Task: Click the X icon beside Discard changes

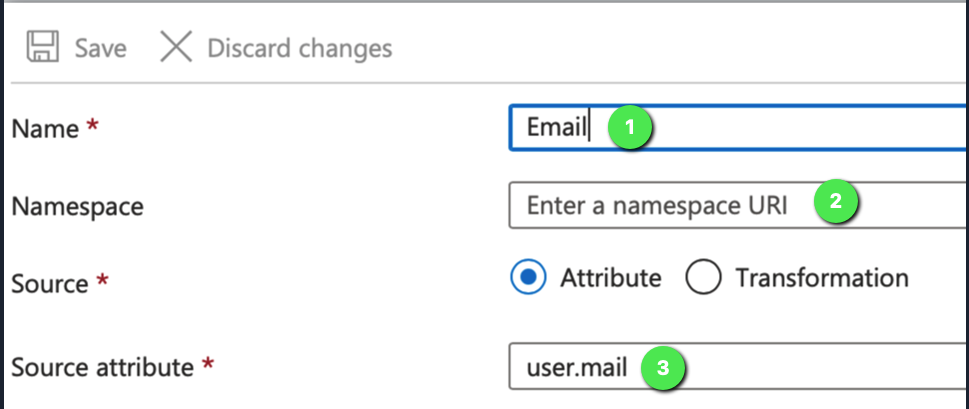Action: (x=176, y=48)
